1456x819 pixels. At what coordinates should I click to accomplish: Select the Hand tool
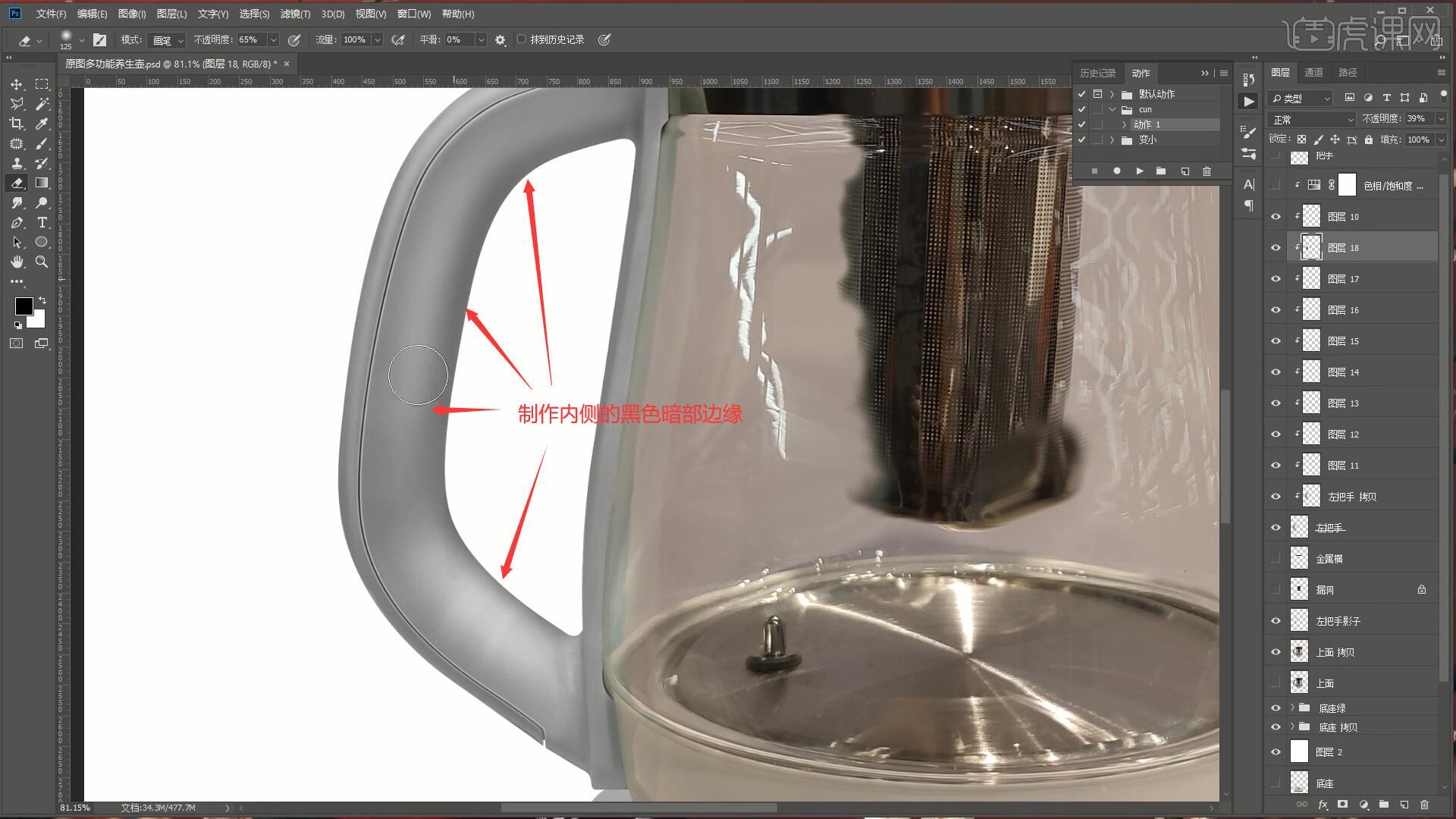tap(17, 262)
